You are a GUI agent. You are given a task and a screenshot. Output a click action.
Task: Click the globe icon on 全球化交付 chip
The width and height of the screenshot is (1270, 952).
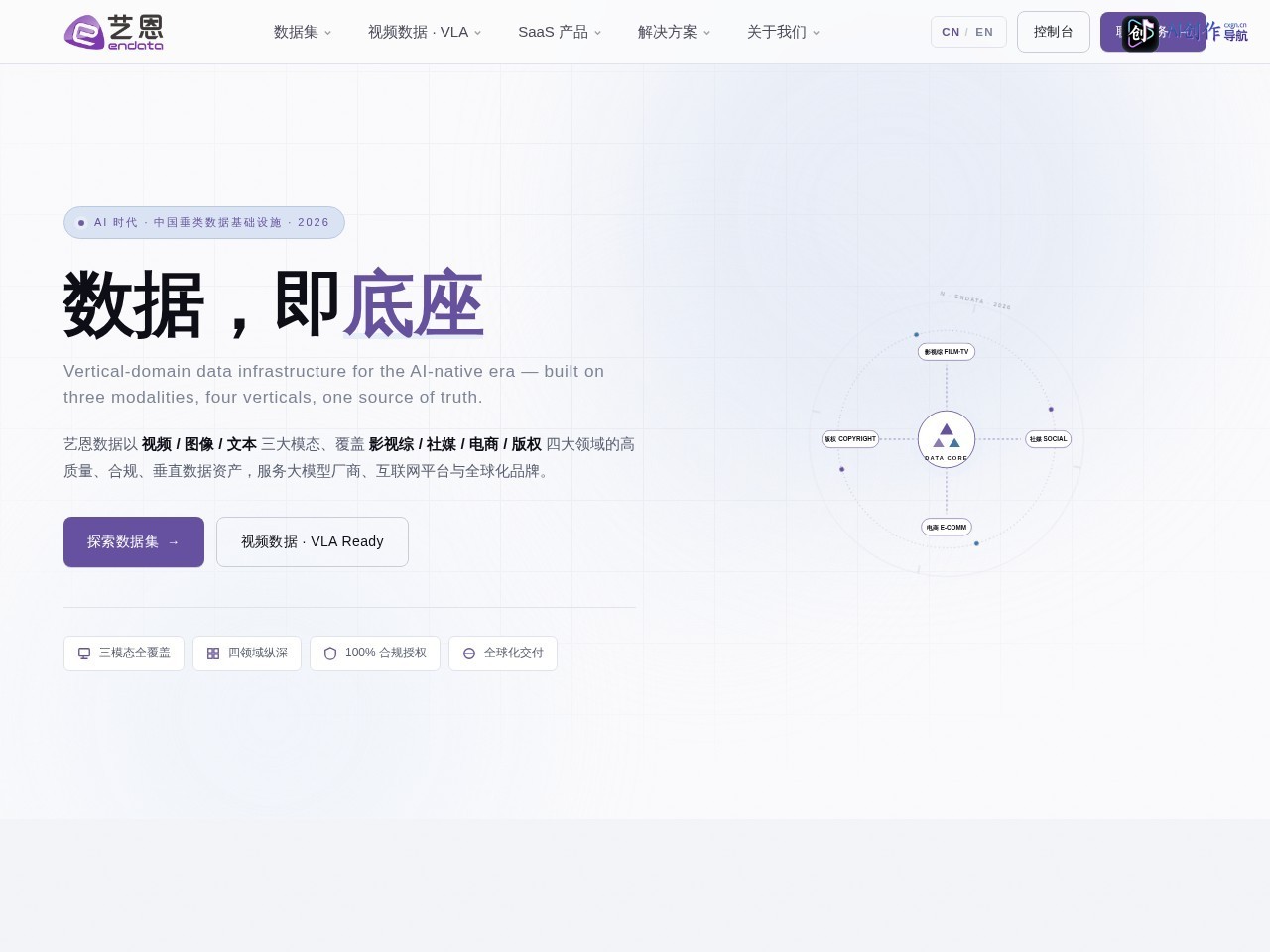(469, 654)
